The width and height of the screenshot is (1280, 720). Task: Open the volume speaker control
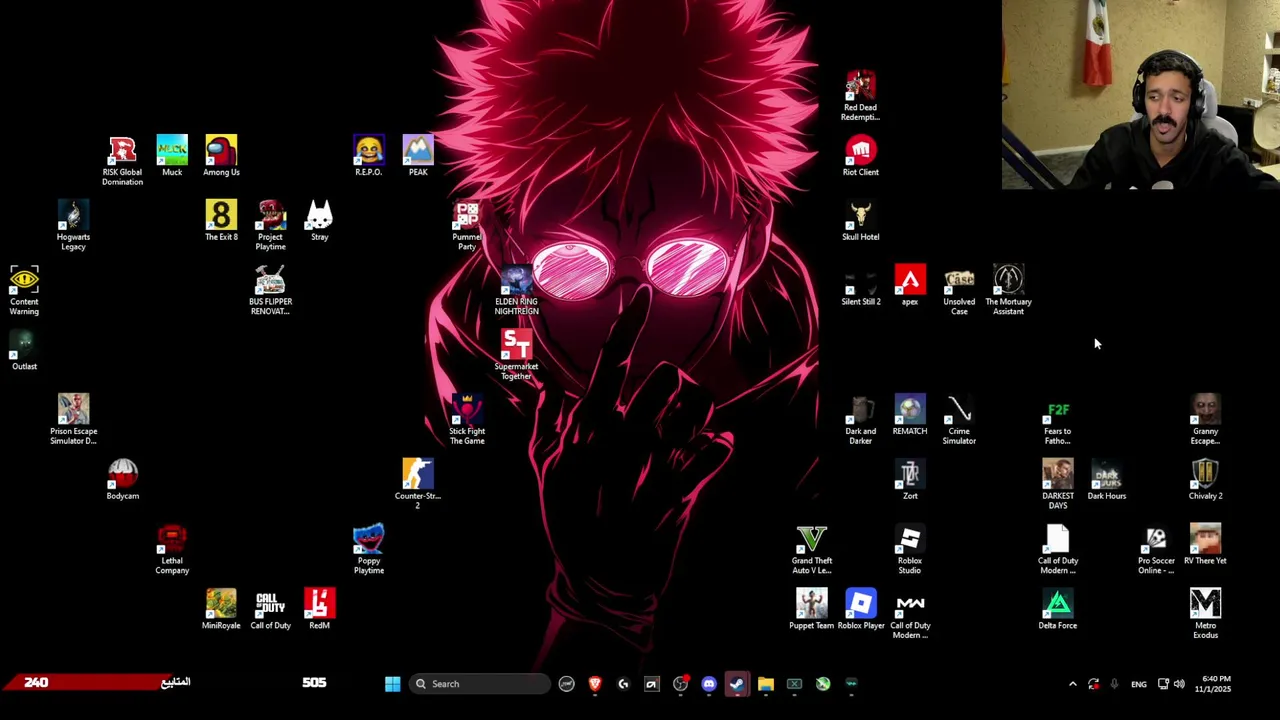[x=1179, y=684]
